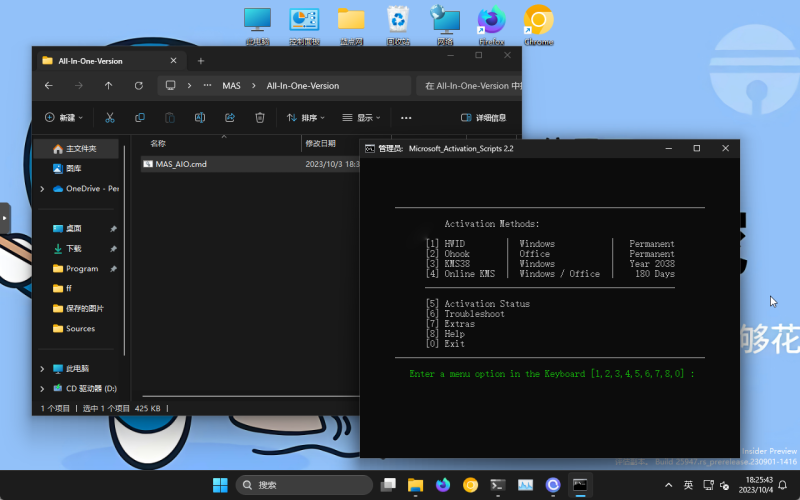Open the edge side-panel arrow handle
Image resolution: width=800 pixels, height=500 pixels.
(x=5, y=218)
